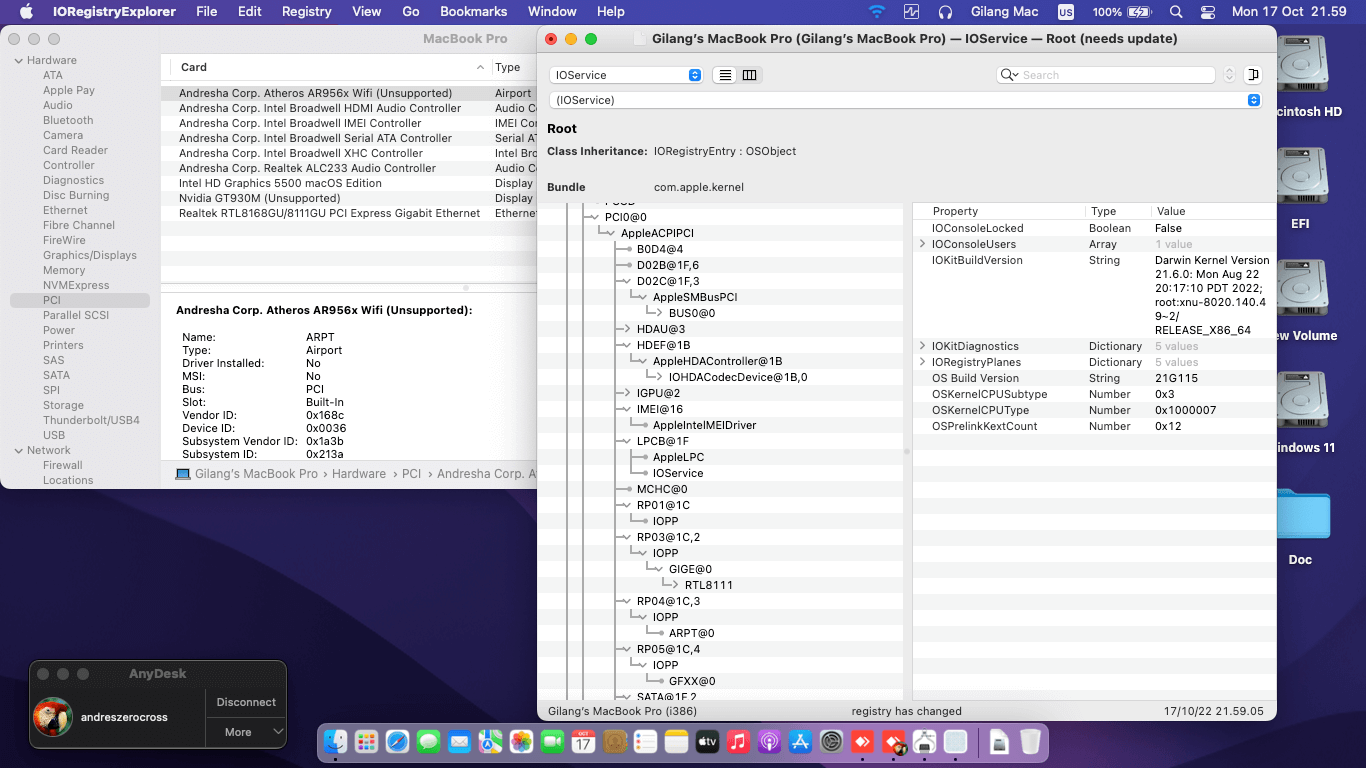Open Control Center in menu bar
Viewport: 1366px width, 768px height.
pos(1208,12)
